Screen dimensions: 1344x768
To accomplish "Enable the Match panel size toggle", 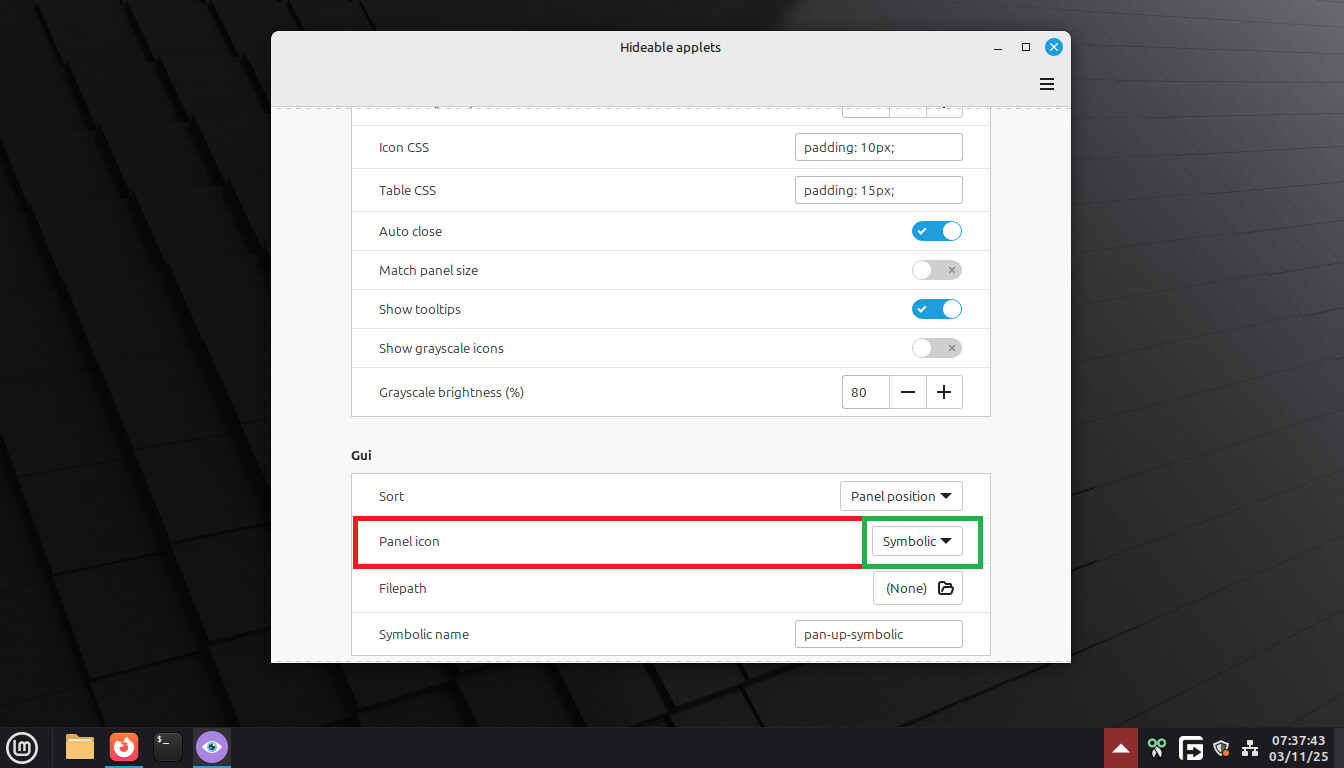I will point(936,270).
